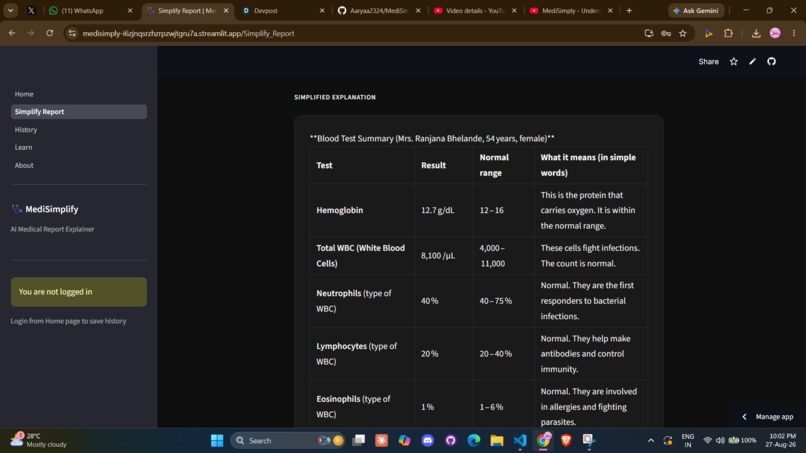Click the Share button in Streamlit toolbar
806x453 pixels.
click(708, 62)
